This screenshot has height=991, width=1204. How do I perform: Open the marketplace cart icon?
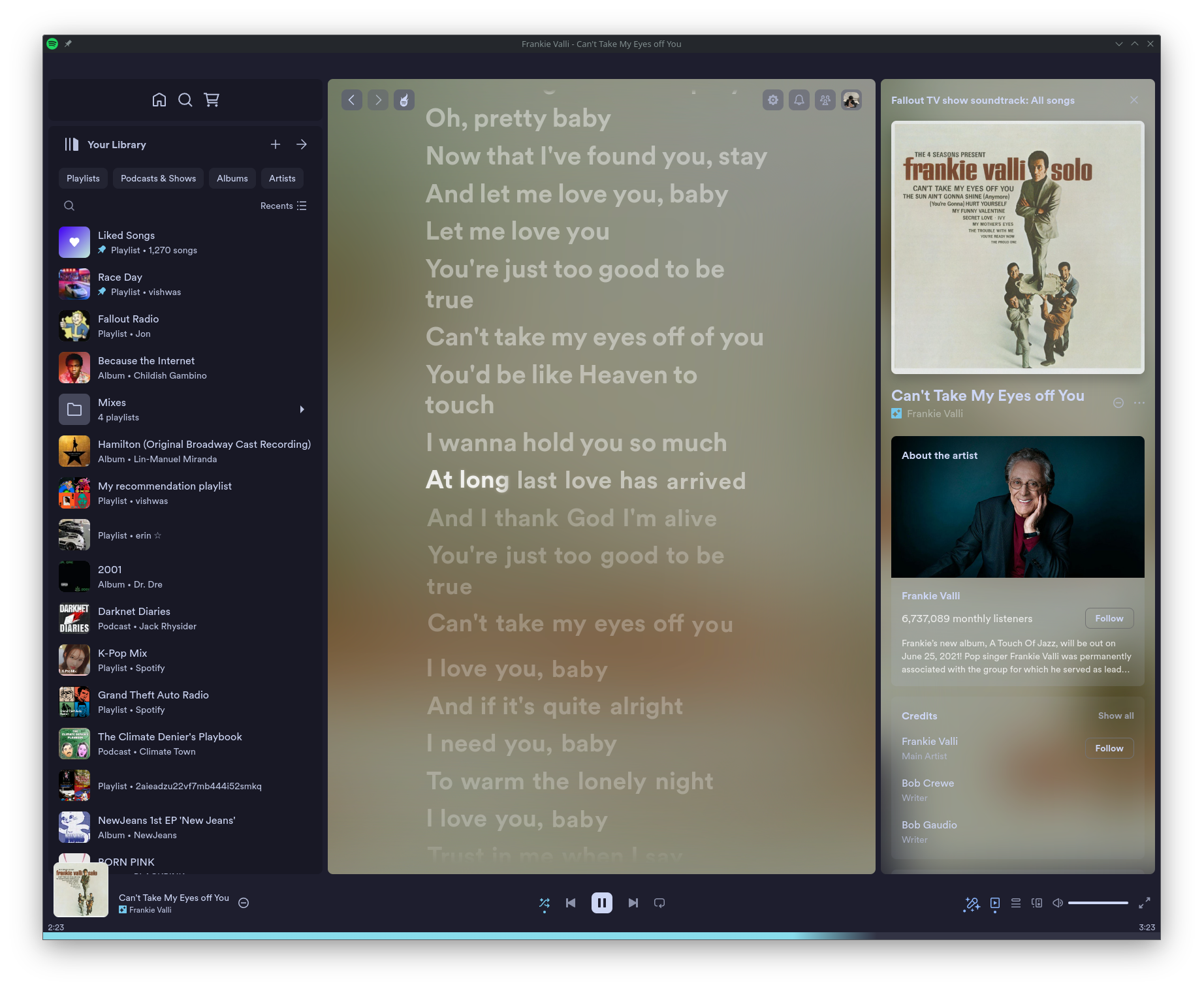coord(212,100)
